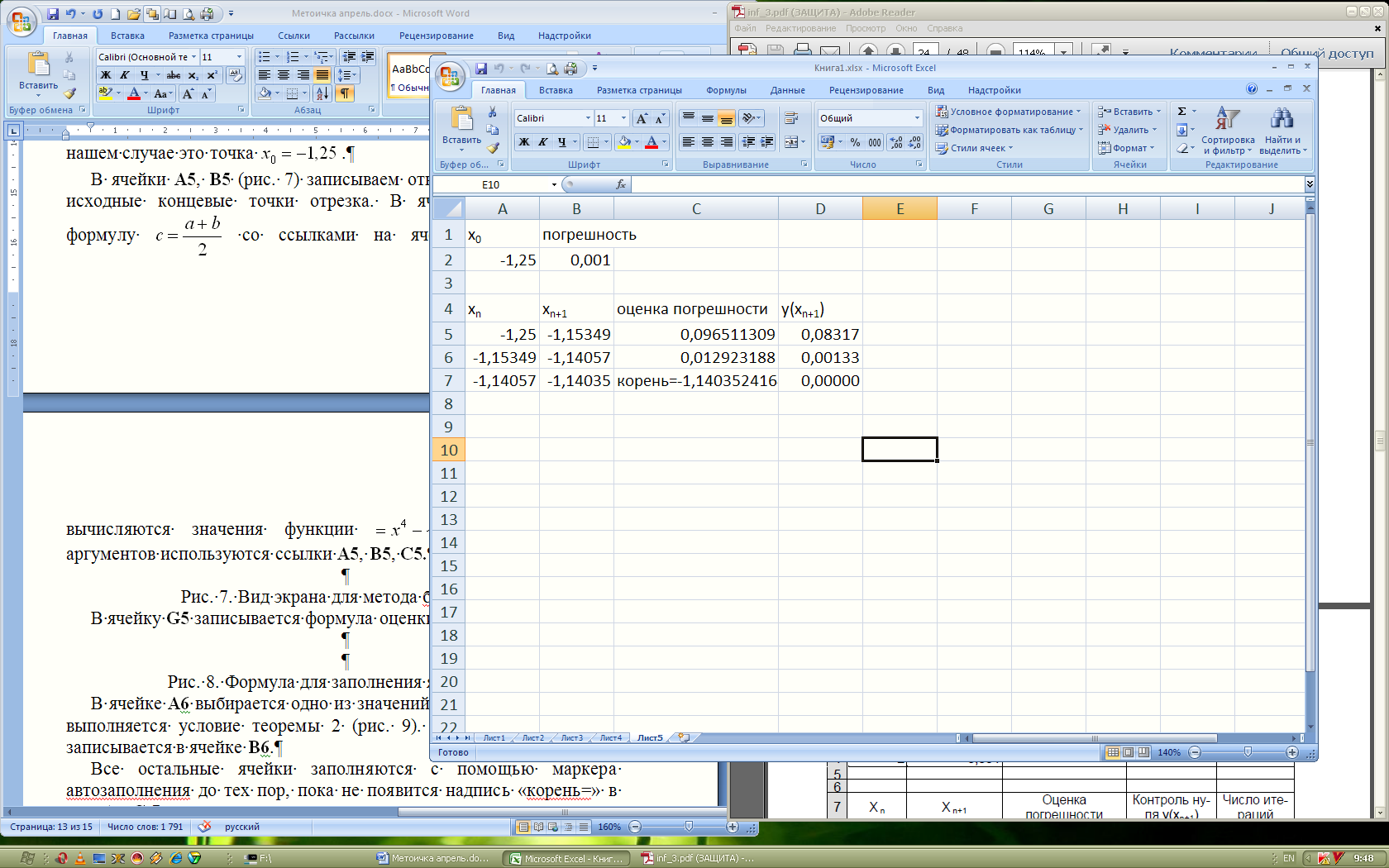Decrease decimal places in Excel

click(x=914, y=142)
